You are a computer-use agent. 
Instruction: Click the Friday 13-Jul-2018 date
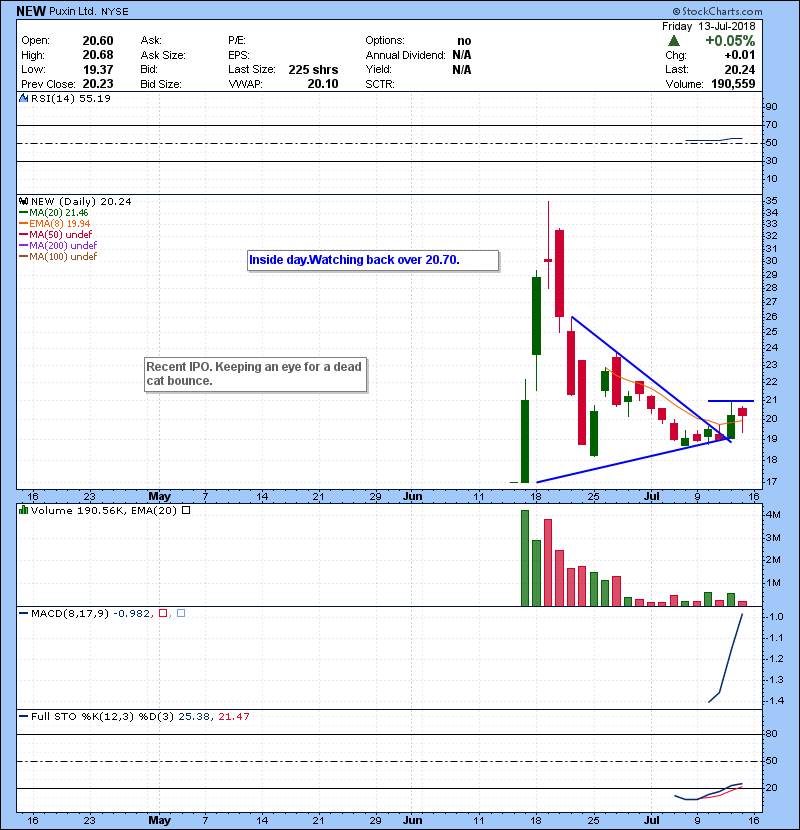point(708,26)
